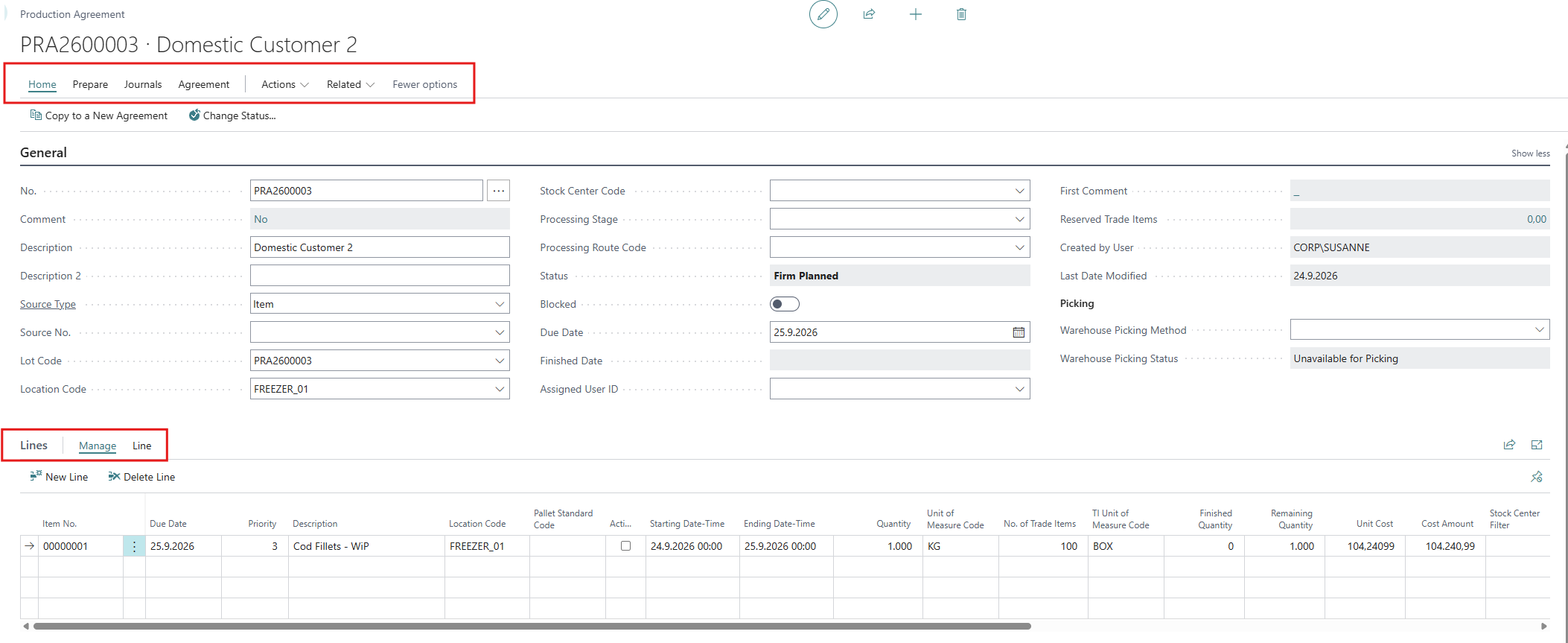Image resolution: width=1568 pixels, height=643 pixels.
Task: Open the Stock Center Code dropdown
Action: (x=1019, y=191)
